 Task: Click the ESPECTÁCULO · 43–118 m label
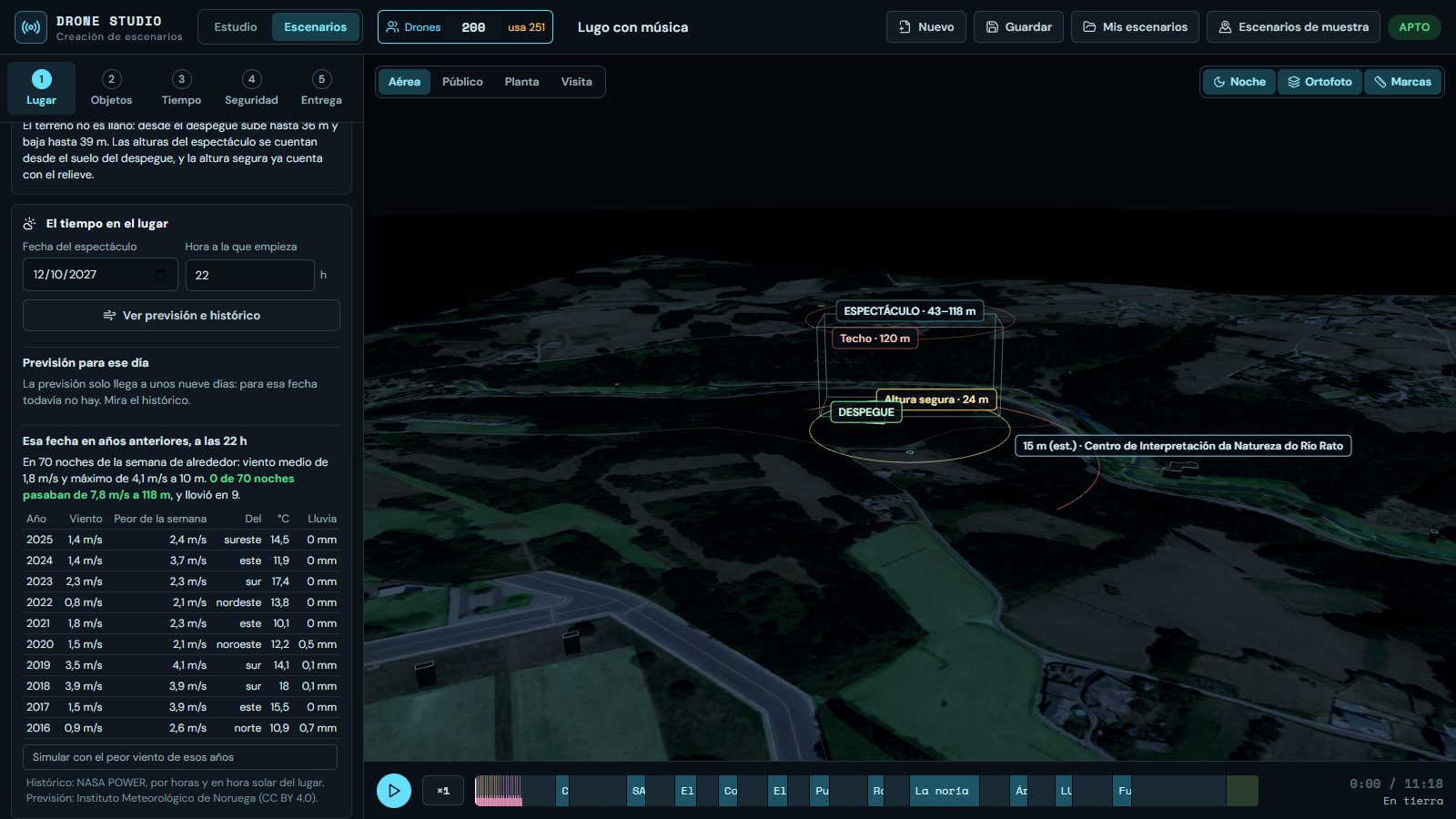tap(909, 311)
